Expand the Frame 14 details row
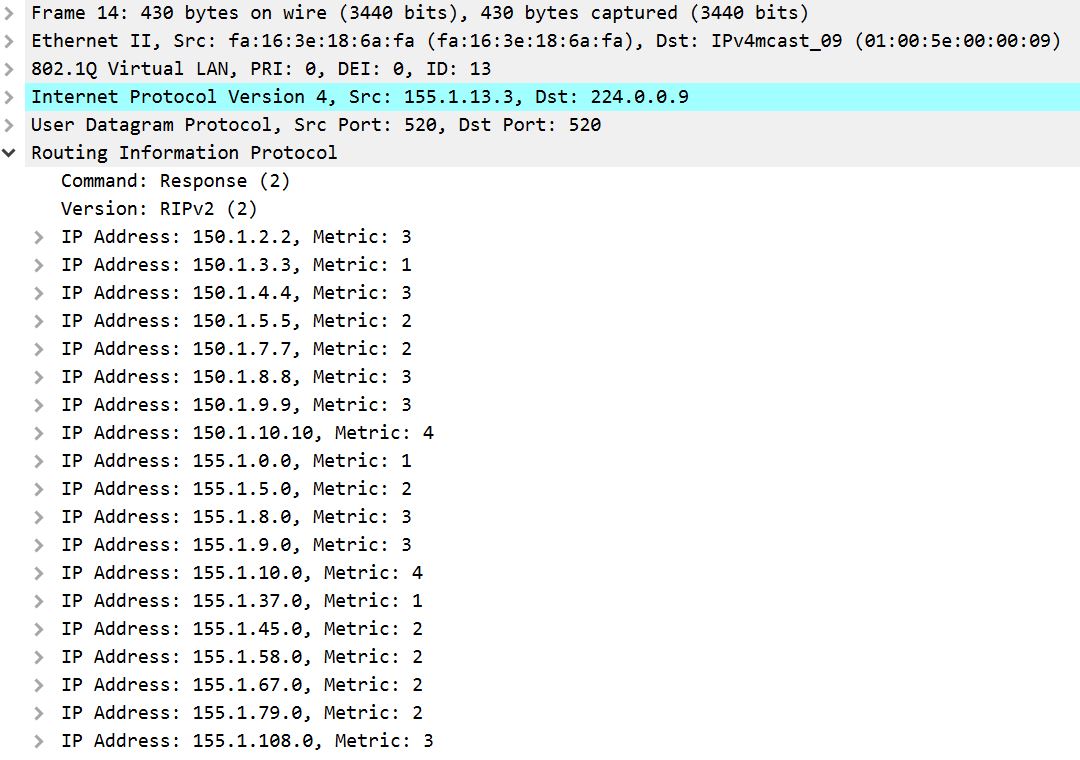Screen dimensions: 1080x760 (x=10, y=13)
